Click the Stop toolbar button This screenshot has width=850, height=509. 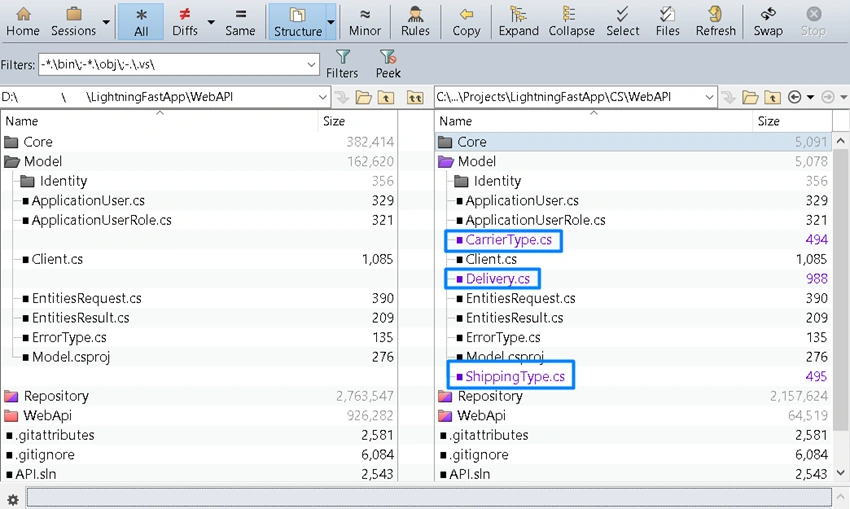(x=813, y=22)
